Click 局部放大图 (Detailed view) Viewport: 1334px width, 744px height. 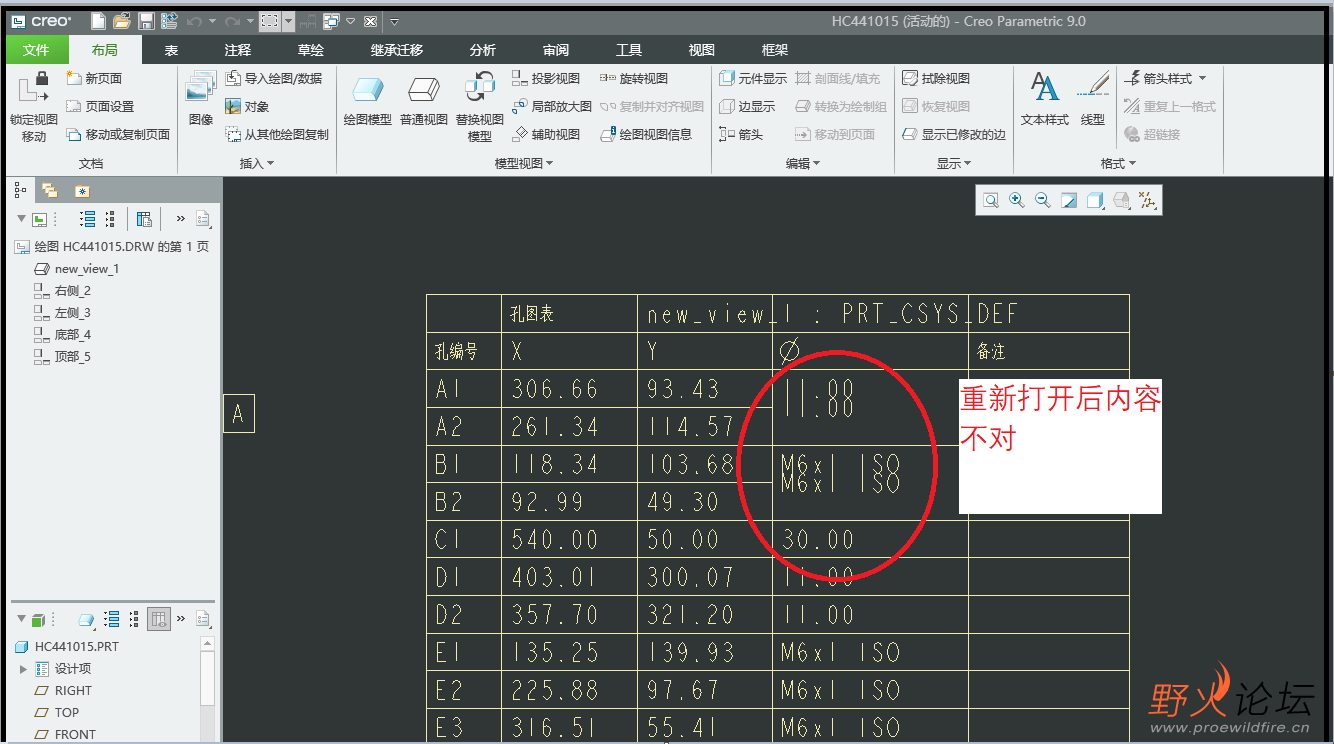point(552,106)
